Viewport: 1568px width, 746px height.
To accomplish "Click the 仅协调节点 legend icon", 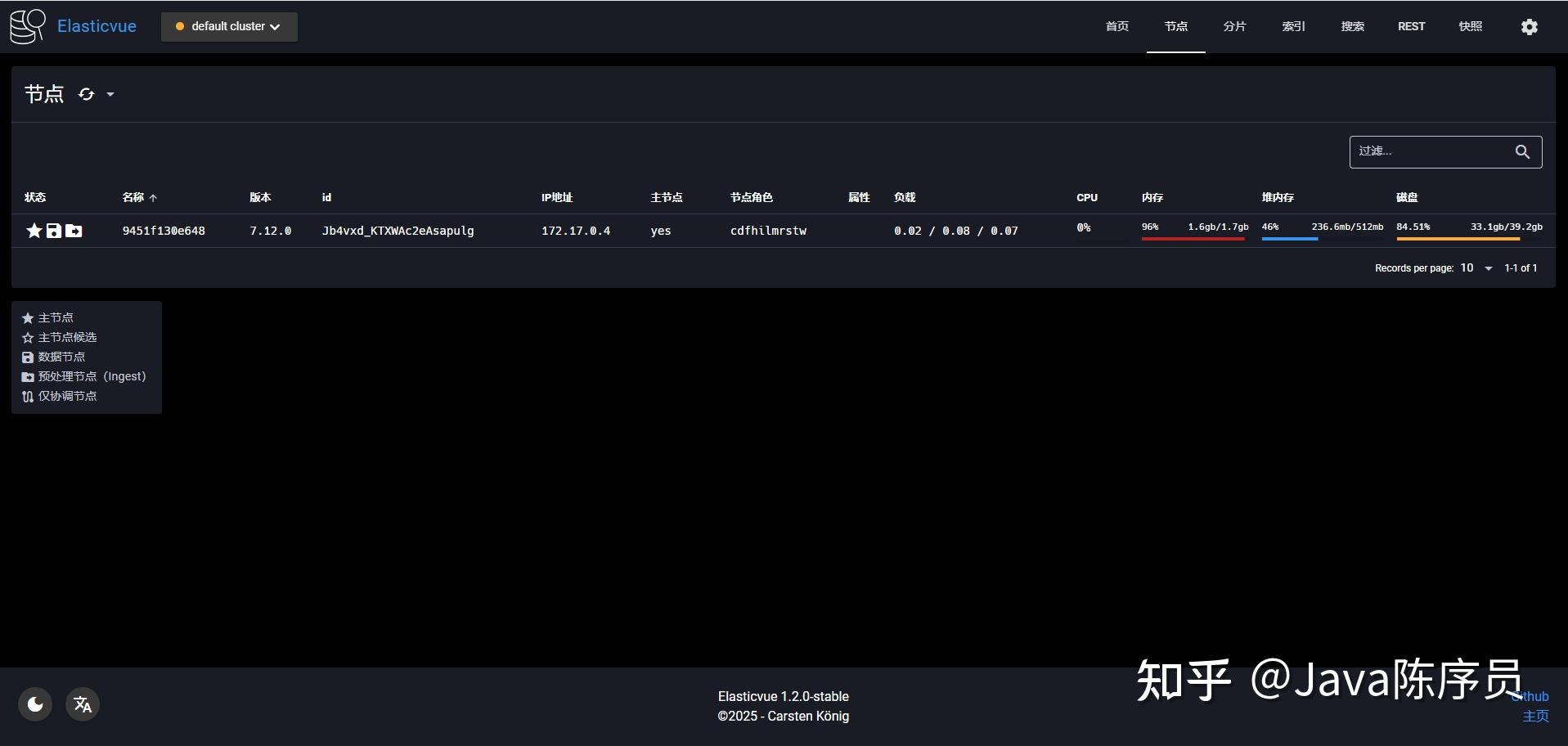I will [27, 396].
